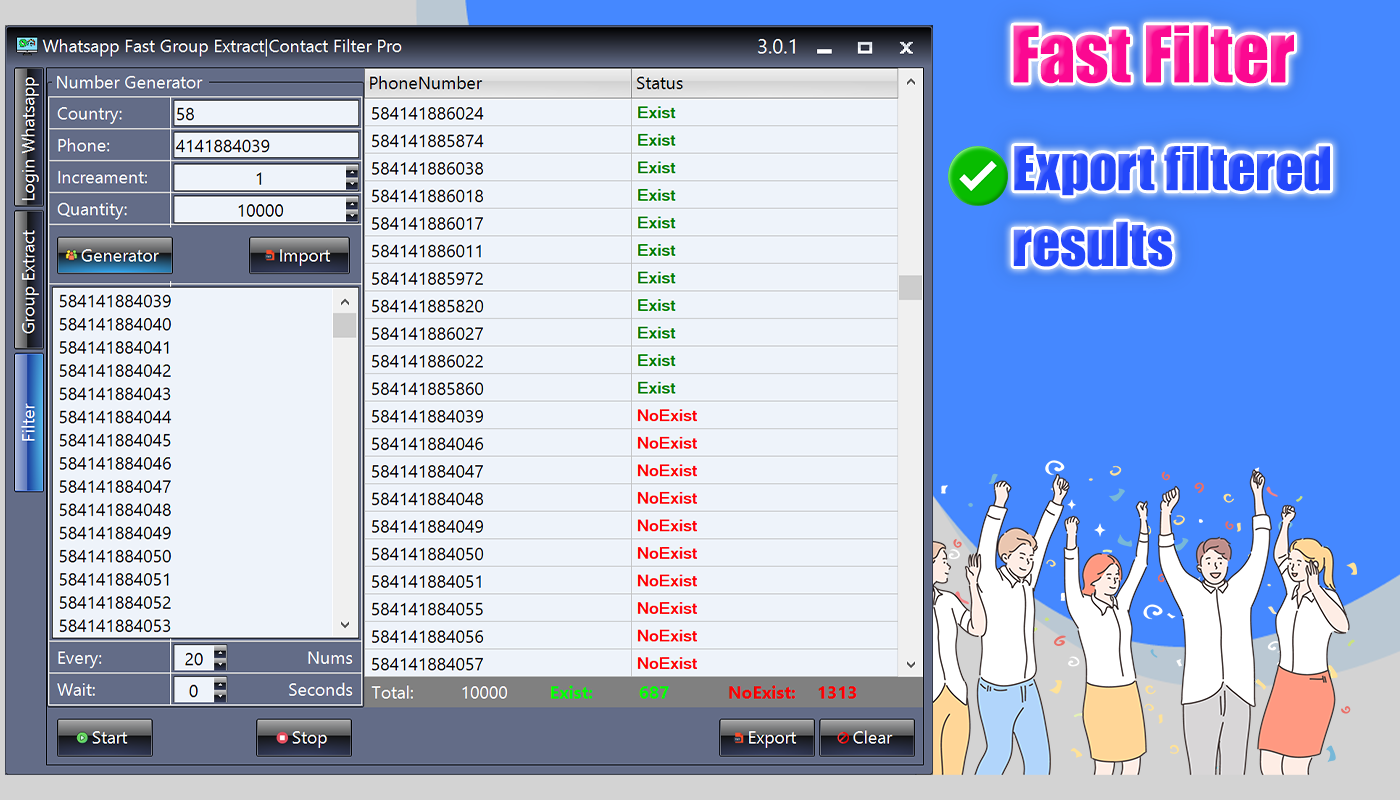The width and height of the screenshot is (1400, 800).
Task: Decrease the Increament stepper value
Action: point(352,184)
